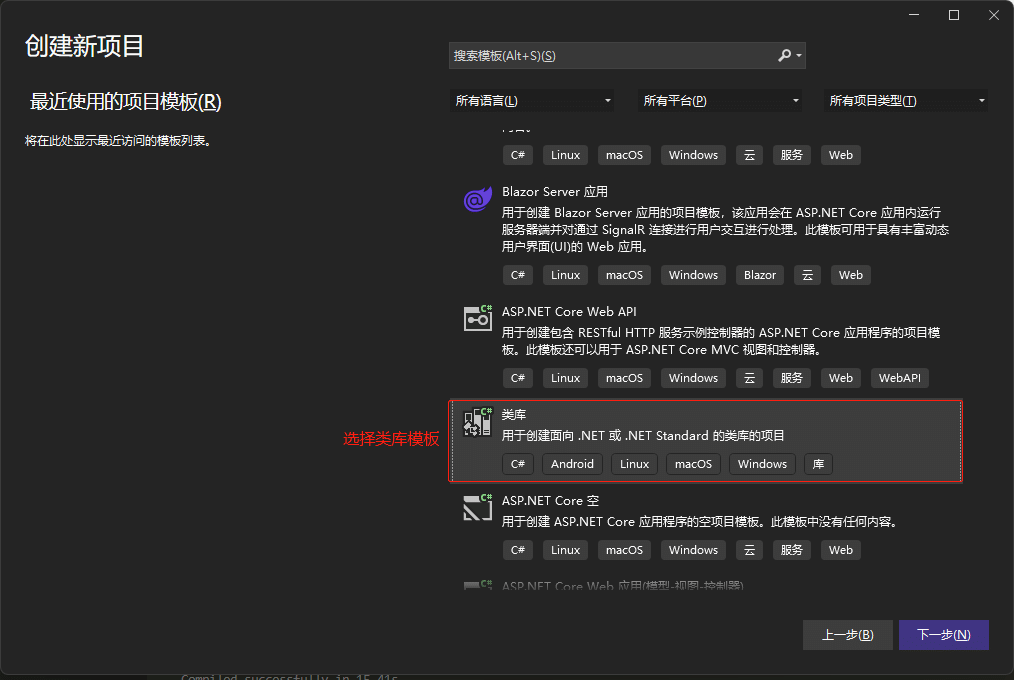Maximize the 创建新项目 dialog window
The height and width of the screenshot is (680, 1014).
[x=954, y=15]
